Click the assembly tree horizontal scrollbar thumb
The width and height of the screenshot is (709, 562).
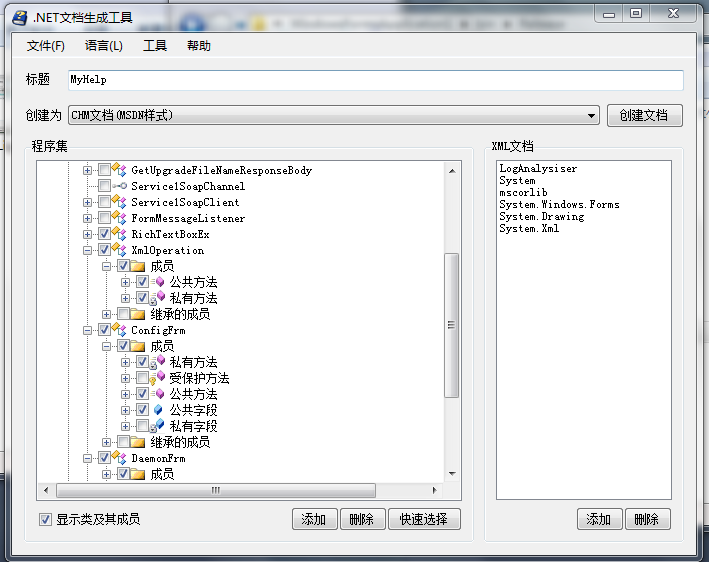click(x=215, y=491)
